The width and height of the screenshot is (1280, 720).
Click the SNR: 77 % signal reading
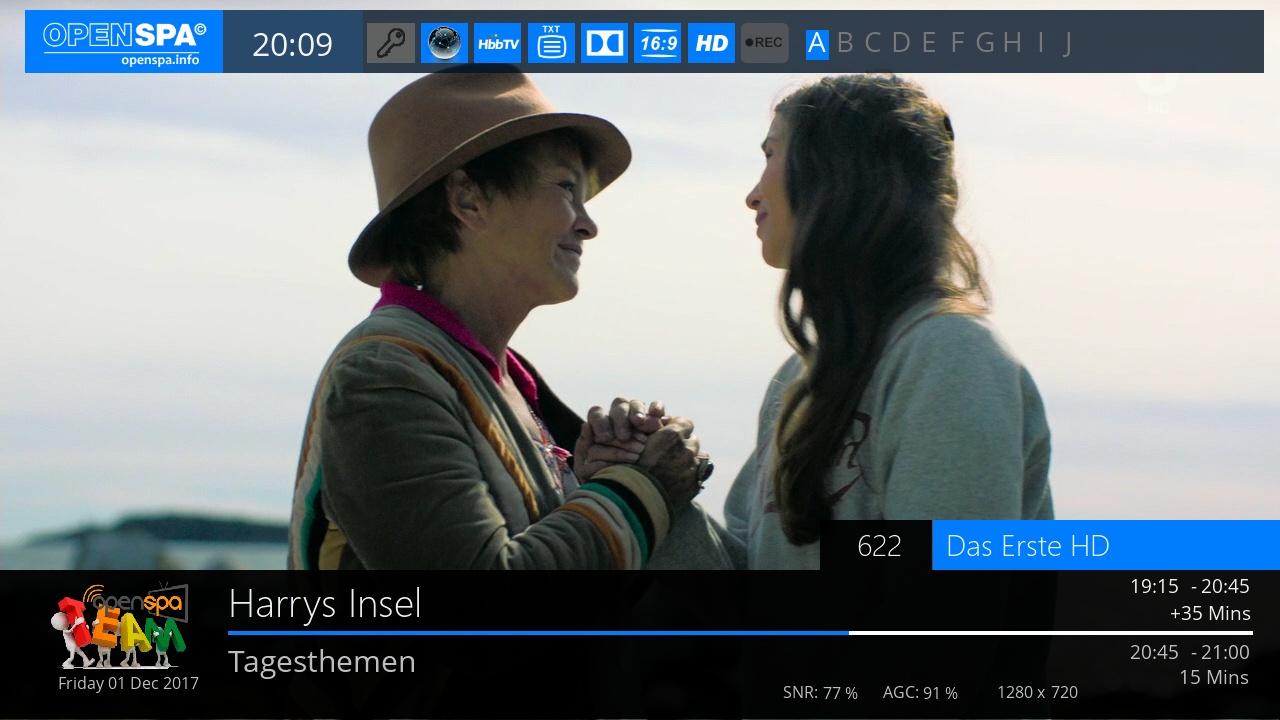click(x=820, y=693)
